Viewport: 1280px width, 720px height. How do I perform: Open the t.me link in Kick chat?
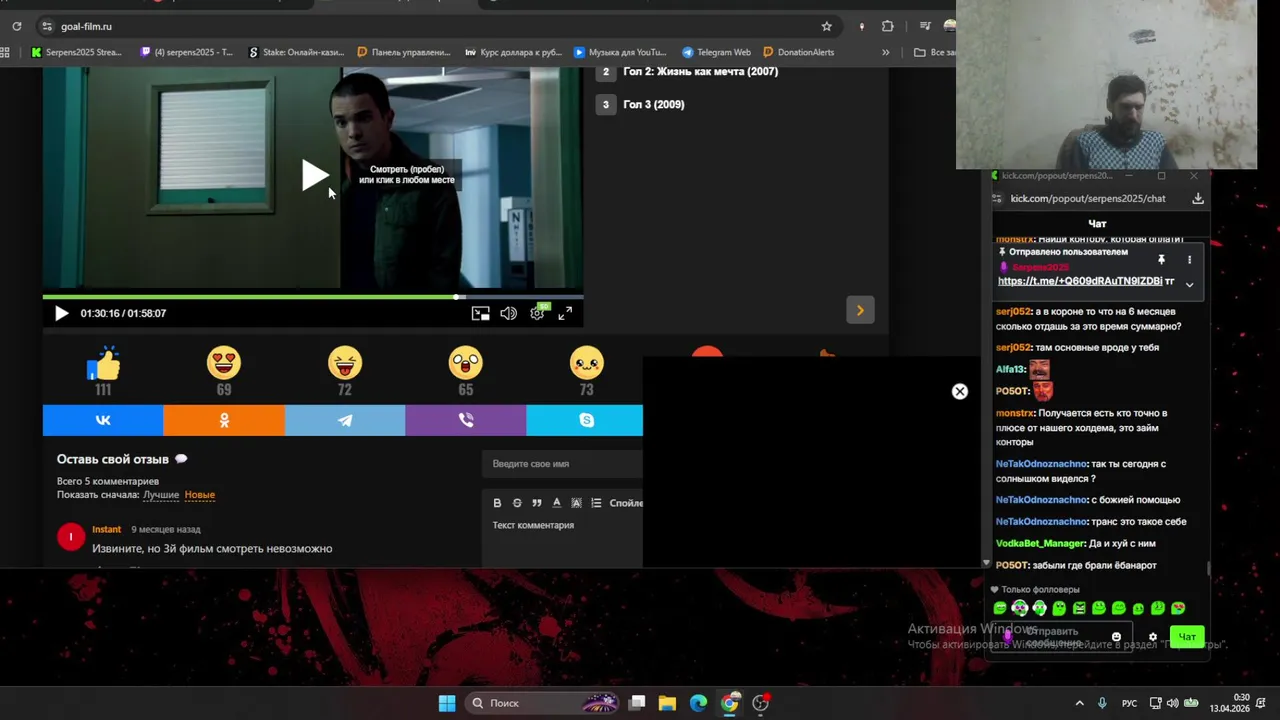click(x=1080, y=281)
